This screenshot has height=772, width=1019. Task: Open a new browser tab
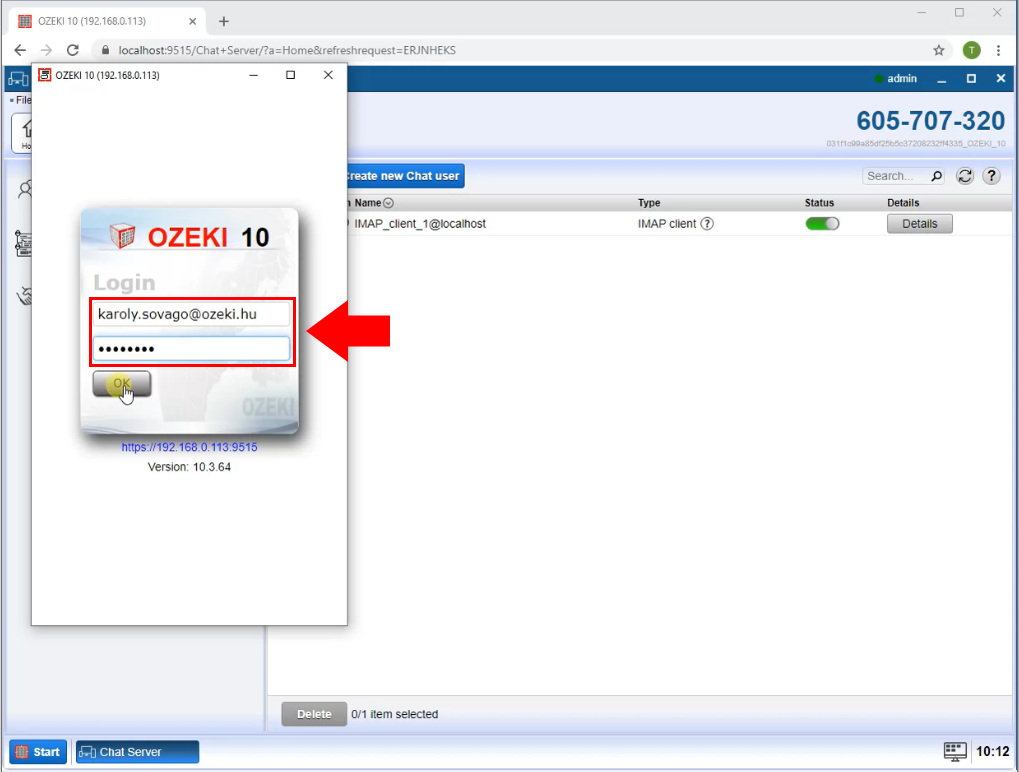224,21
